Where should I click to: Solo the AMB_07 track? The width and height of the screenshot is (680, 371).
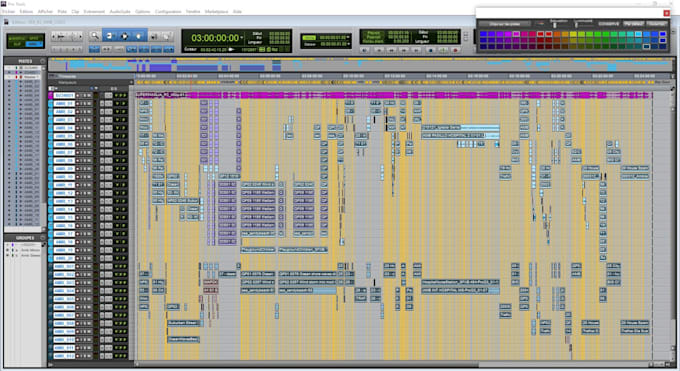click(85, 152)
